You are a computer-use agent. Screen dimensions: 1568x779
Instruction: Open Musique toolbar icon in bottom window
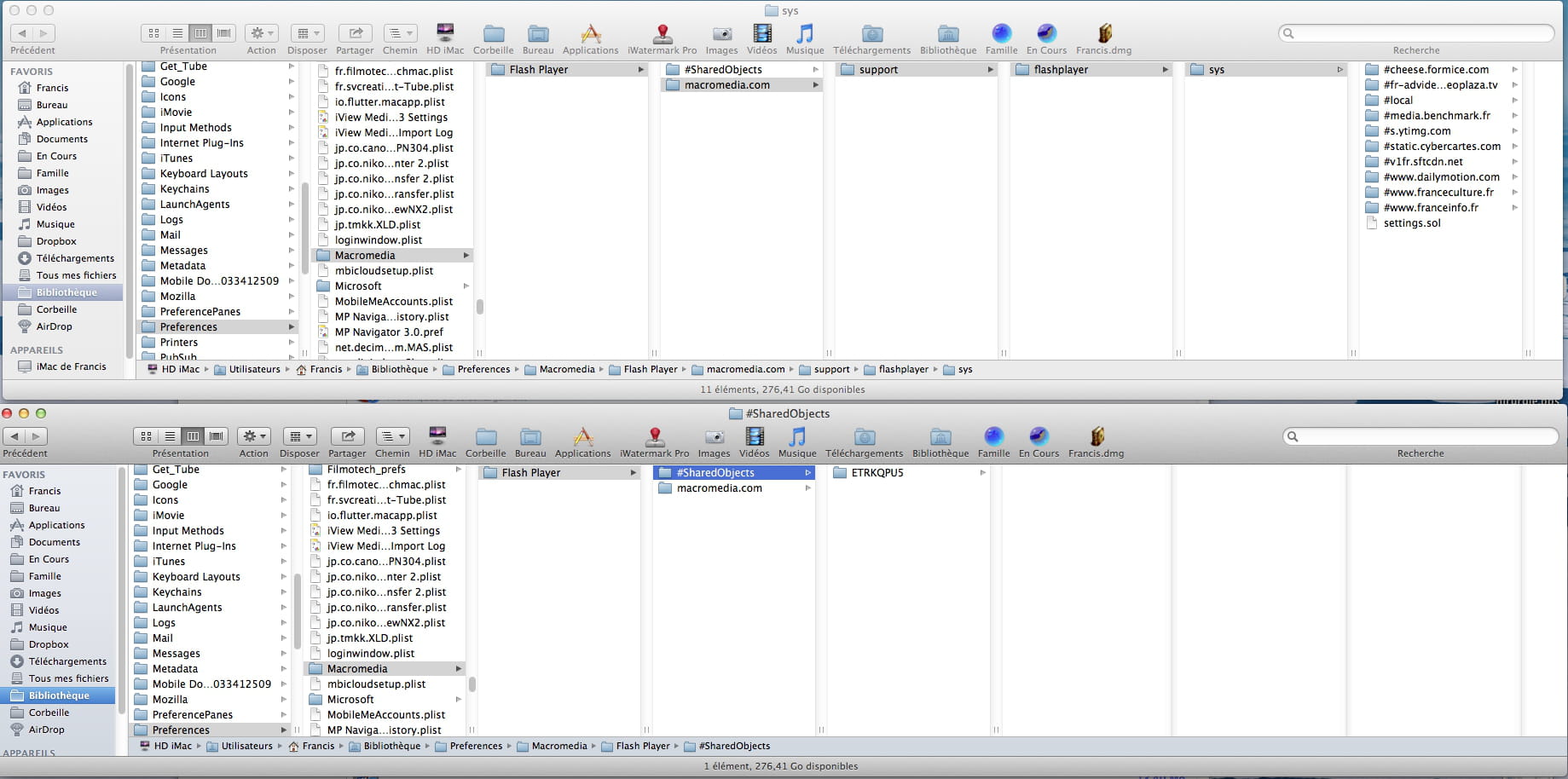coord(797,436)
